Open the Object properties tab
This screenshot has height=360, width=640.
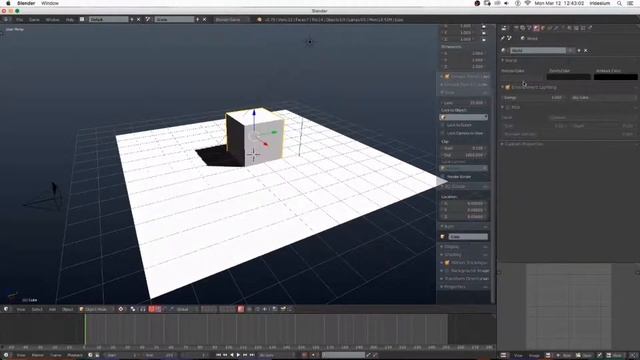[x=542, y=28]
